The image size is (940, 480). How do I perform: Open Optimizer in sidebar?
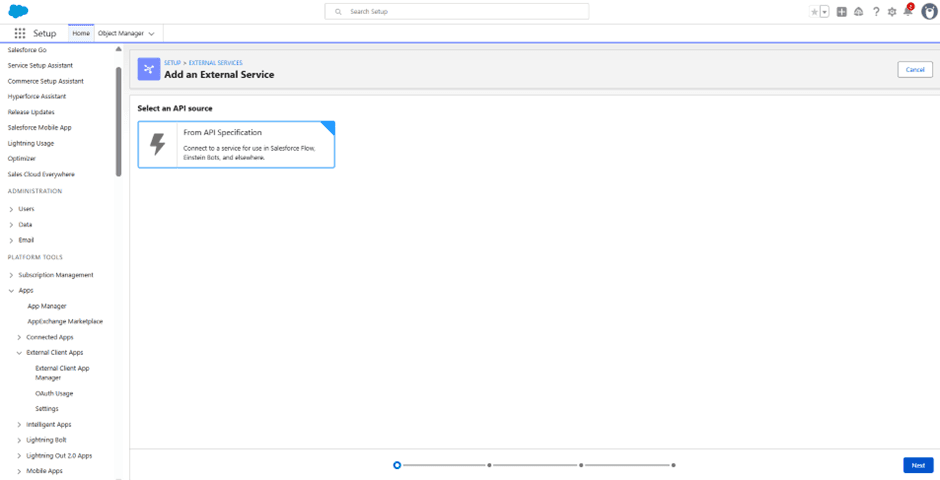click(22, 159)
